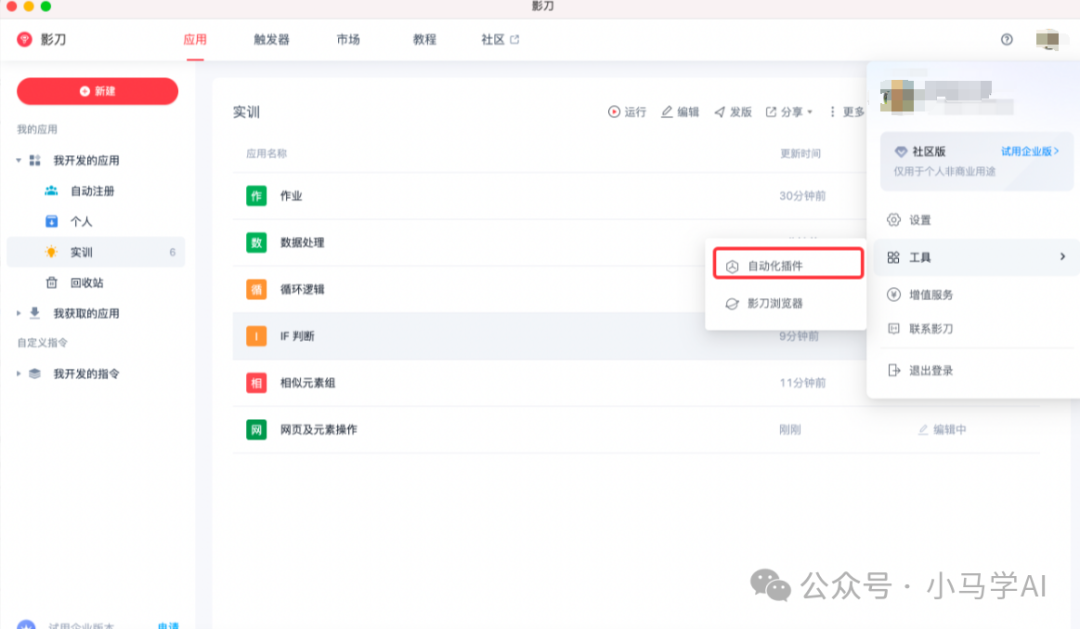The width and height of the screenshot is (1080, 629).
Task: Click the 我开发的指令 stack icon
Action: [35, 373]
